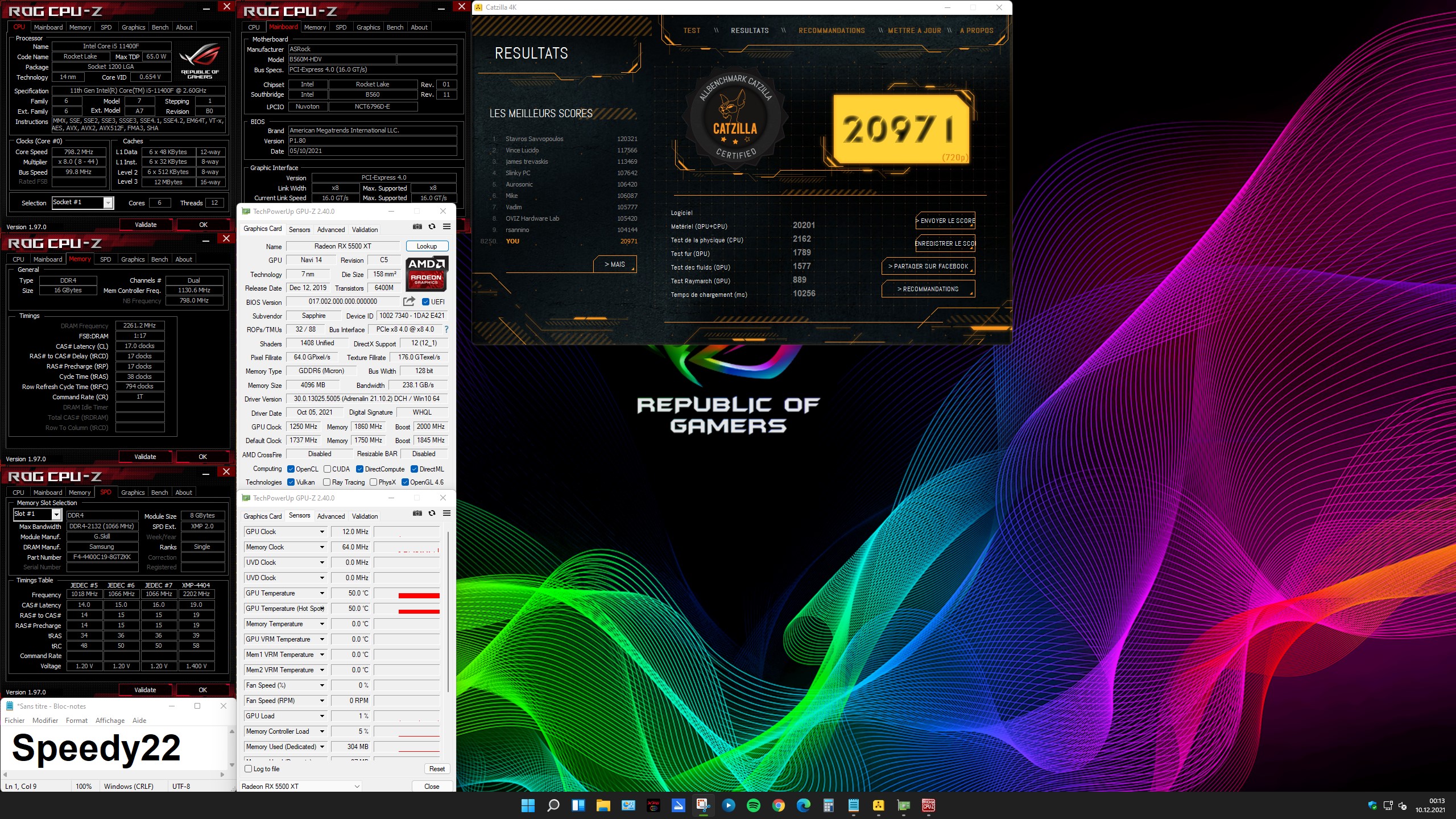Open the Memory Controller Load sensor dropdown
The height and width of the screenshot is (819, 1456).
pos(322,731)
